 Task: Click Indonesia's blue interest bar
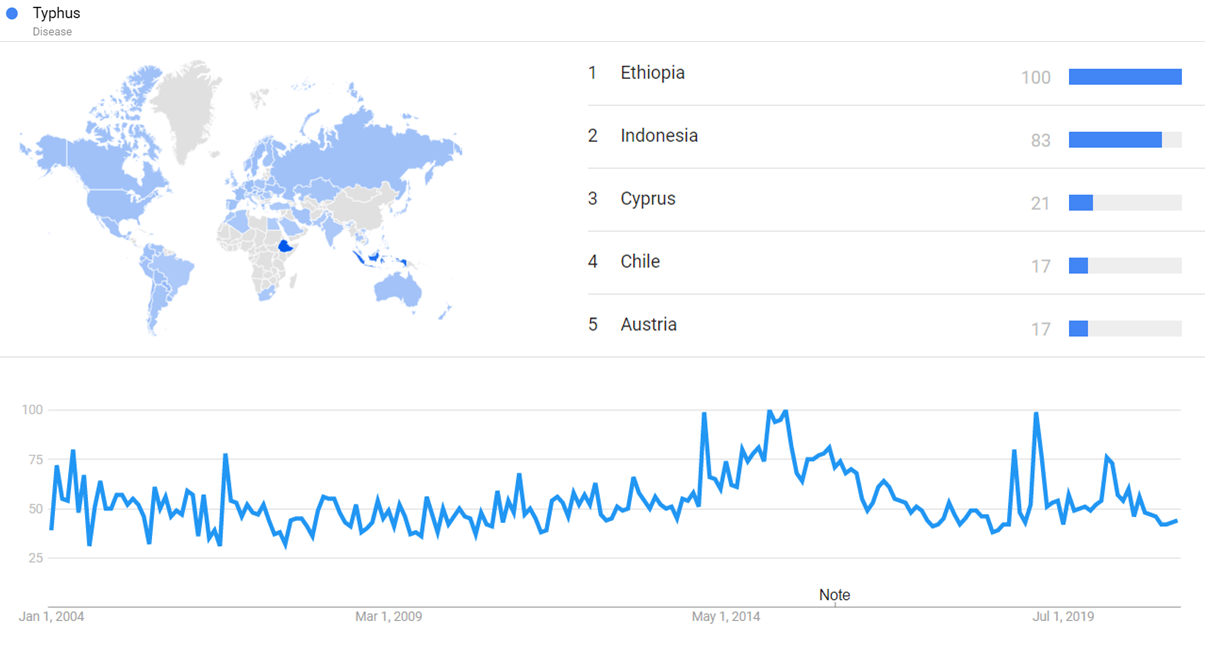1115,140
